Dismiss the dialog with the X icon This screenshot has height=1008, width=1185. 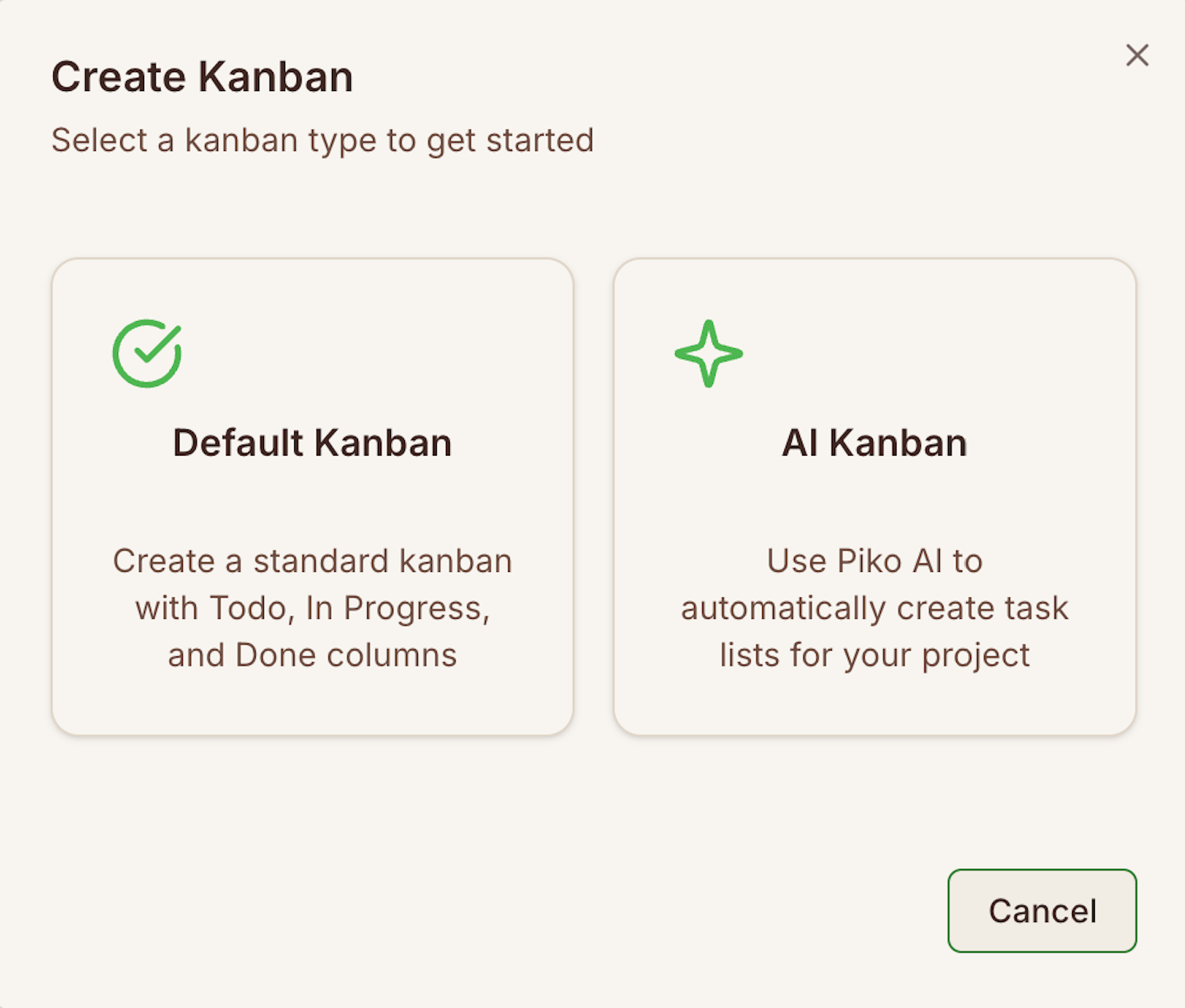pyautogui.click(x=1137, y=55)
